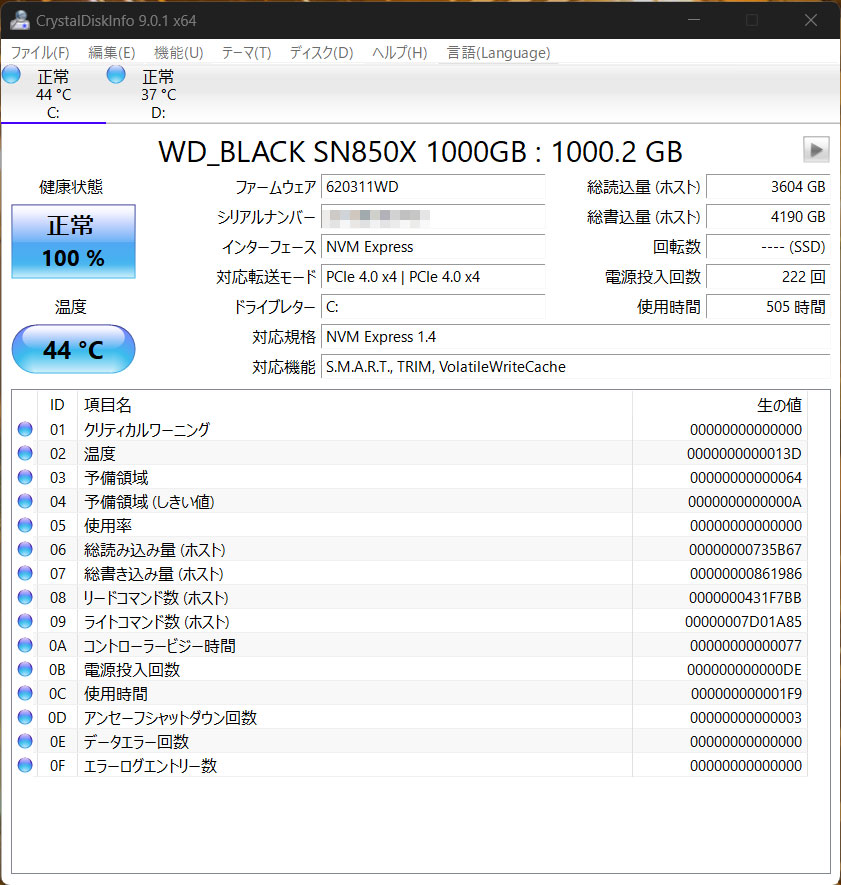This screenshot has width=841, height=885.
Task: Click raw value 00000000861986
Action: 746,573
